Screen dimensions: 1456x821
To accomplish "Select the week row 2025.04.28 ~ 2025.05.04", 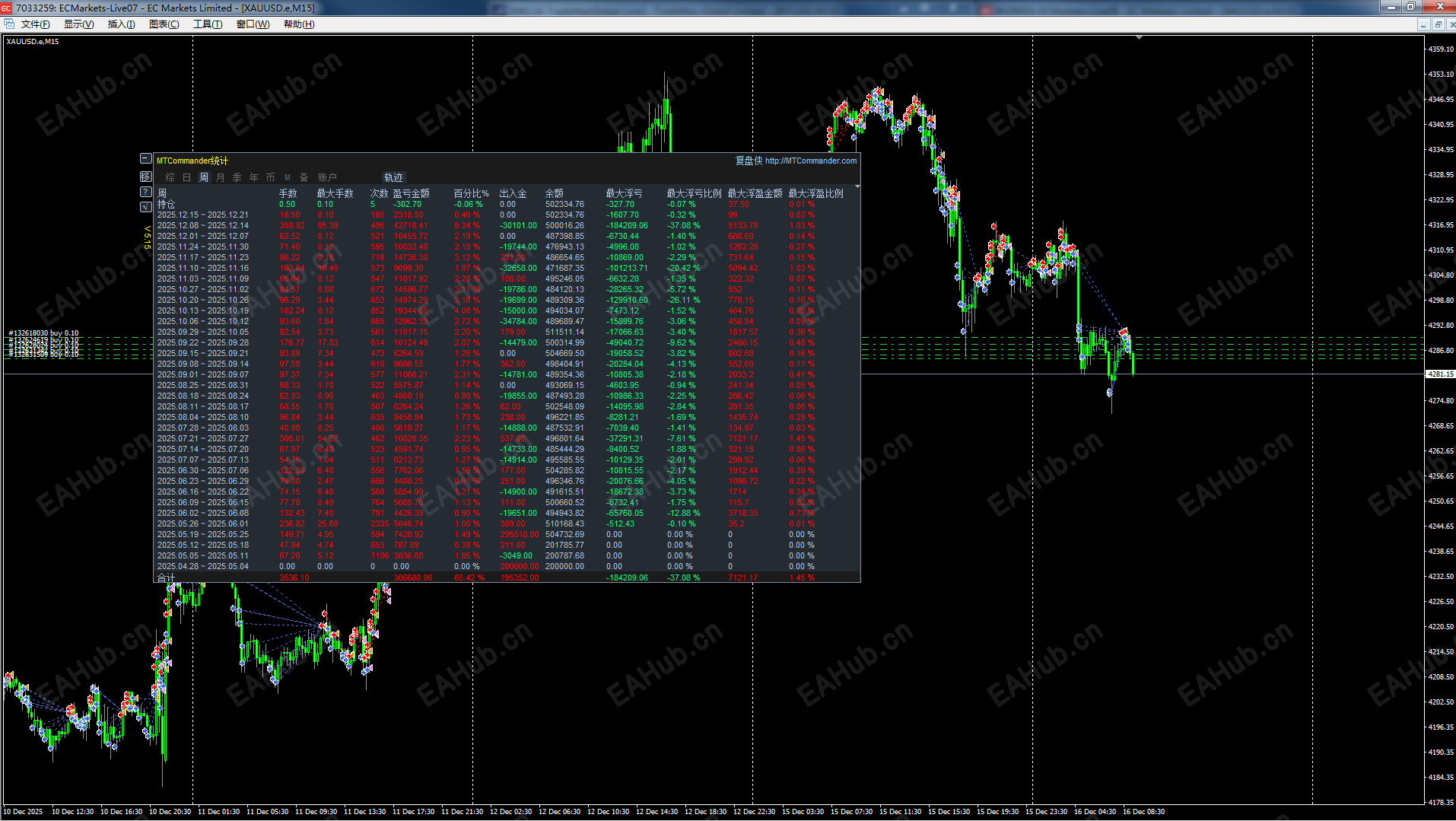I will [507, 566].
